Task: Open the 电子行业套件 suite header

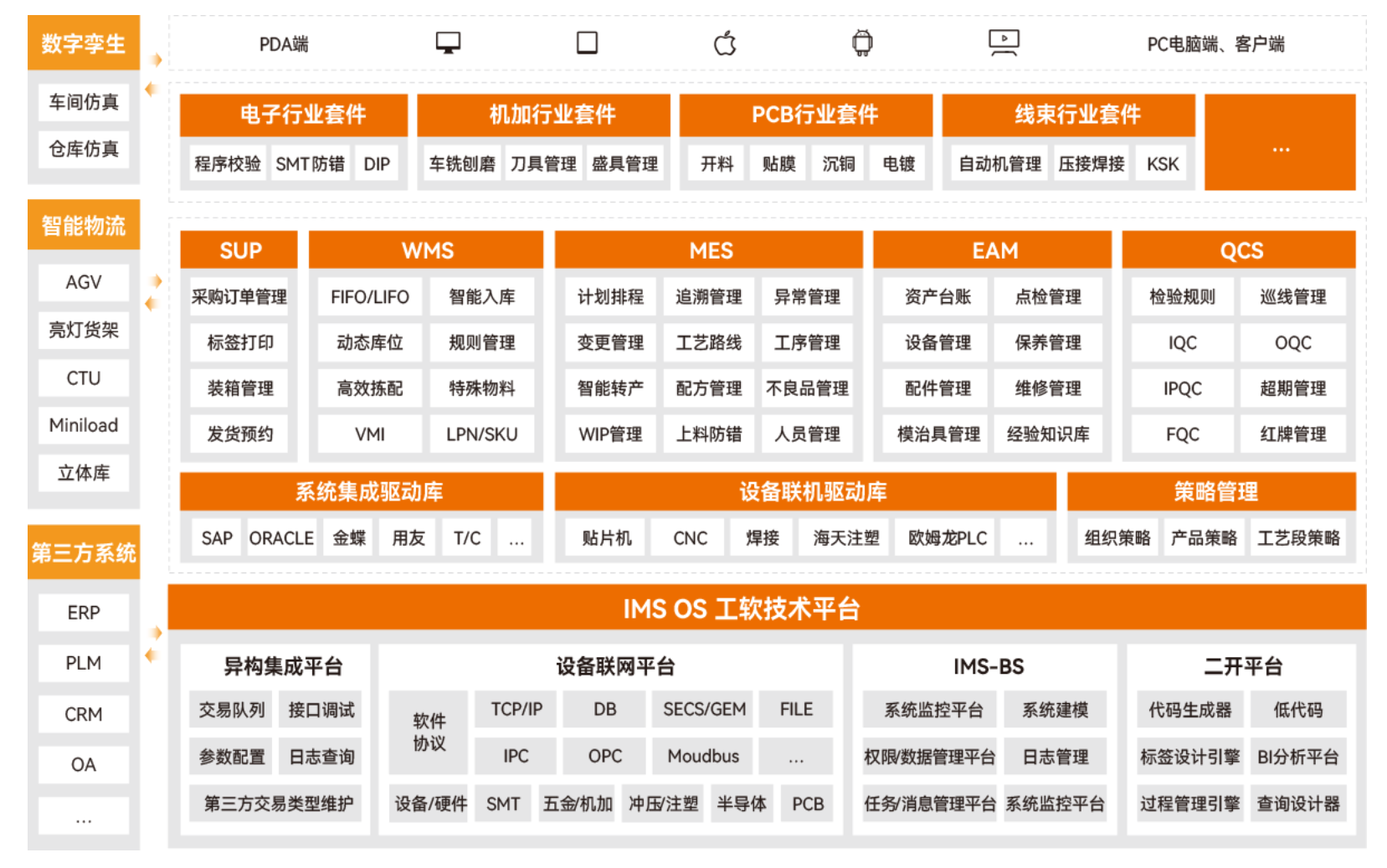Action: (302, 115)
